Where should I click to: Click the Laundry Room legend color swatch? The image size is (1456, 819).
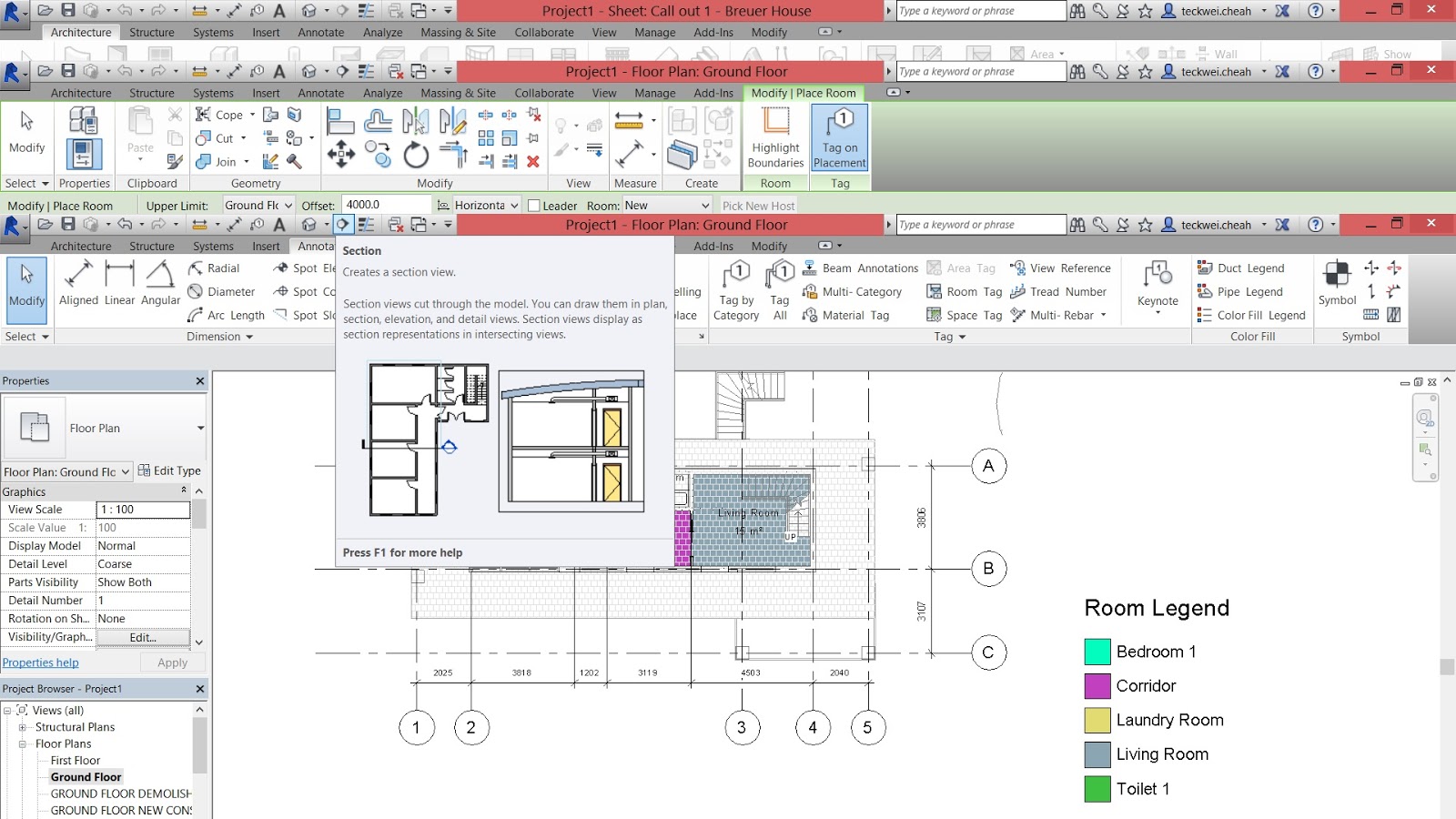click(1097, 720)
